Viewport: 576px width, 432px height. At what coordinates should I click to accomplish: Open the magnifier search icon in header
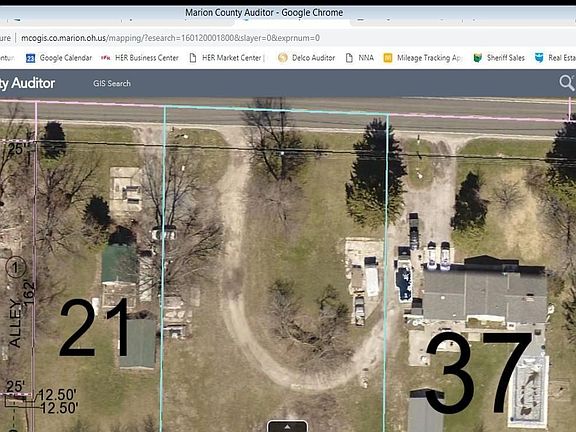pyautogui.click(x=567, y=83)
